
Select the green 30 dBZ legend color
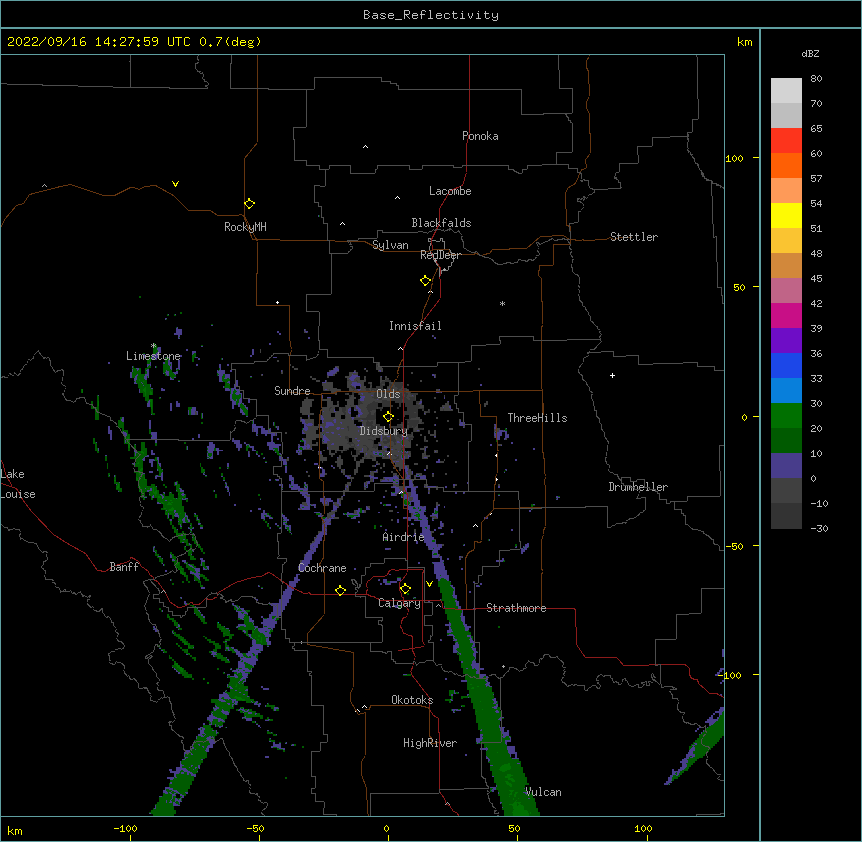click(x=786, y=416)
